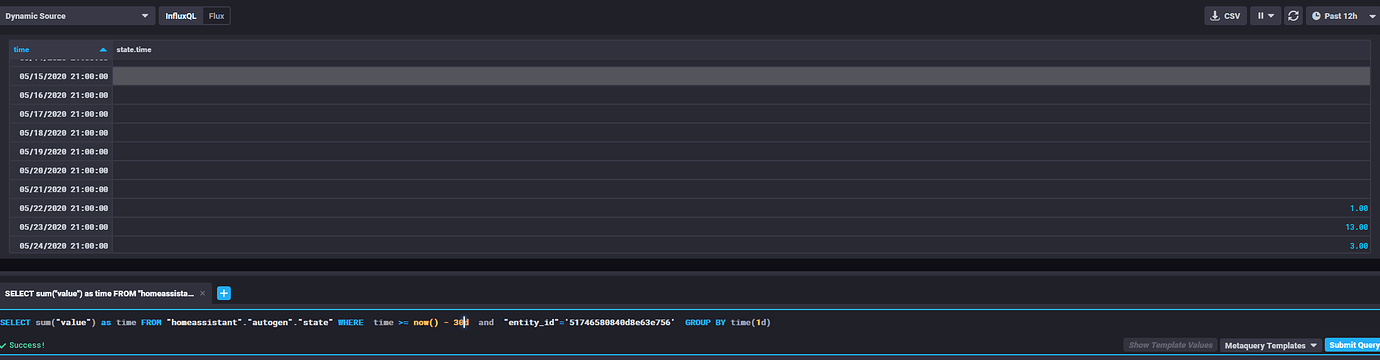This screenshot has height=360, width=1380.
Task: Open the Past 12h time range dropdown
Action: 1342,16
